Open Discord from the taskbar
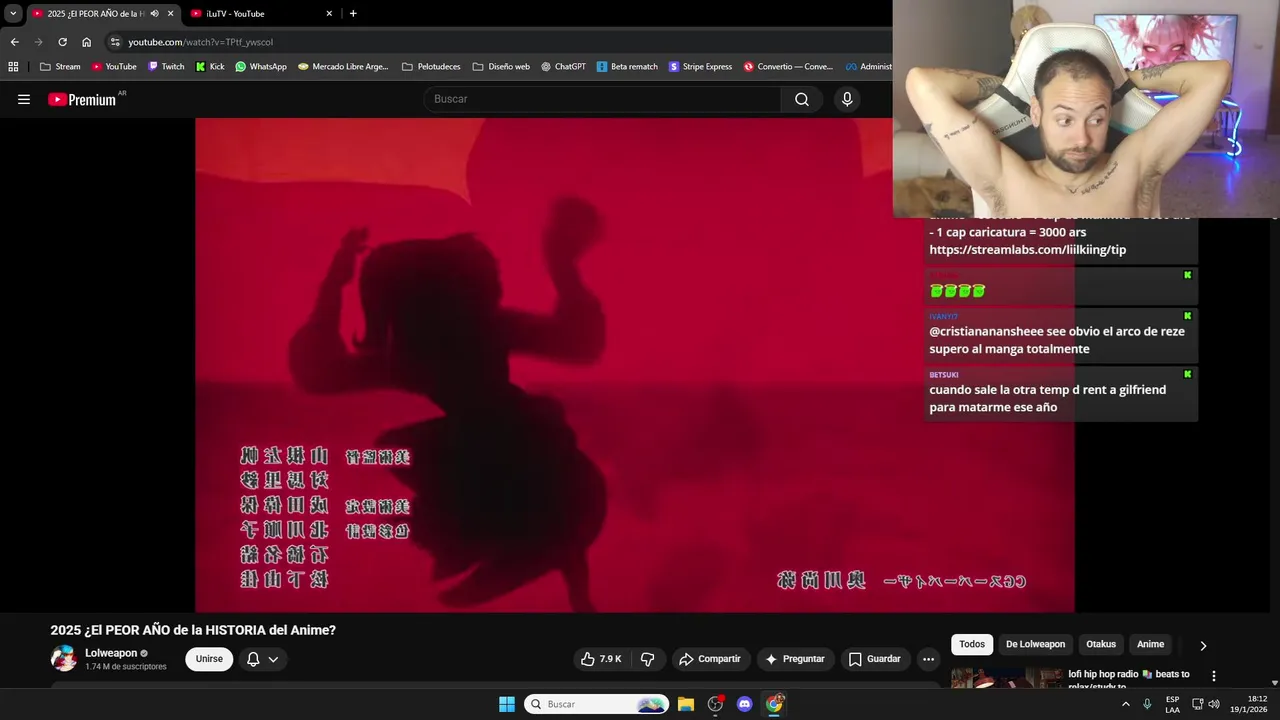Screen dimensions: 1280x720 [744, 704]
